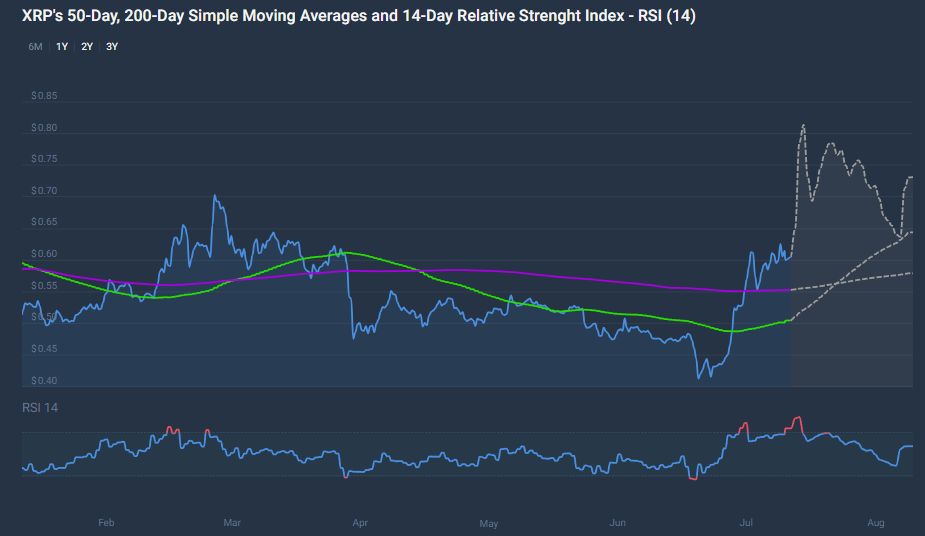Click the $0.60 price axis label

[44, 254]
